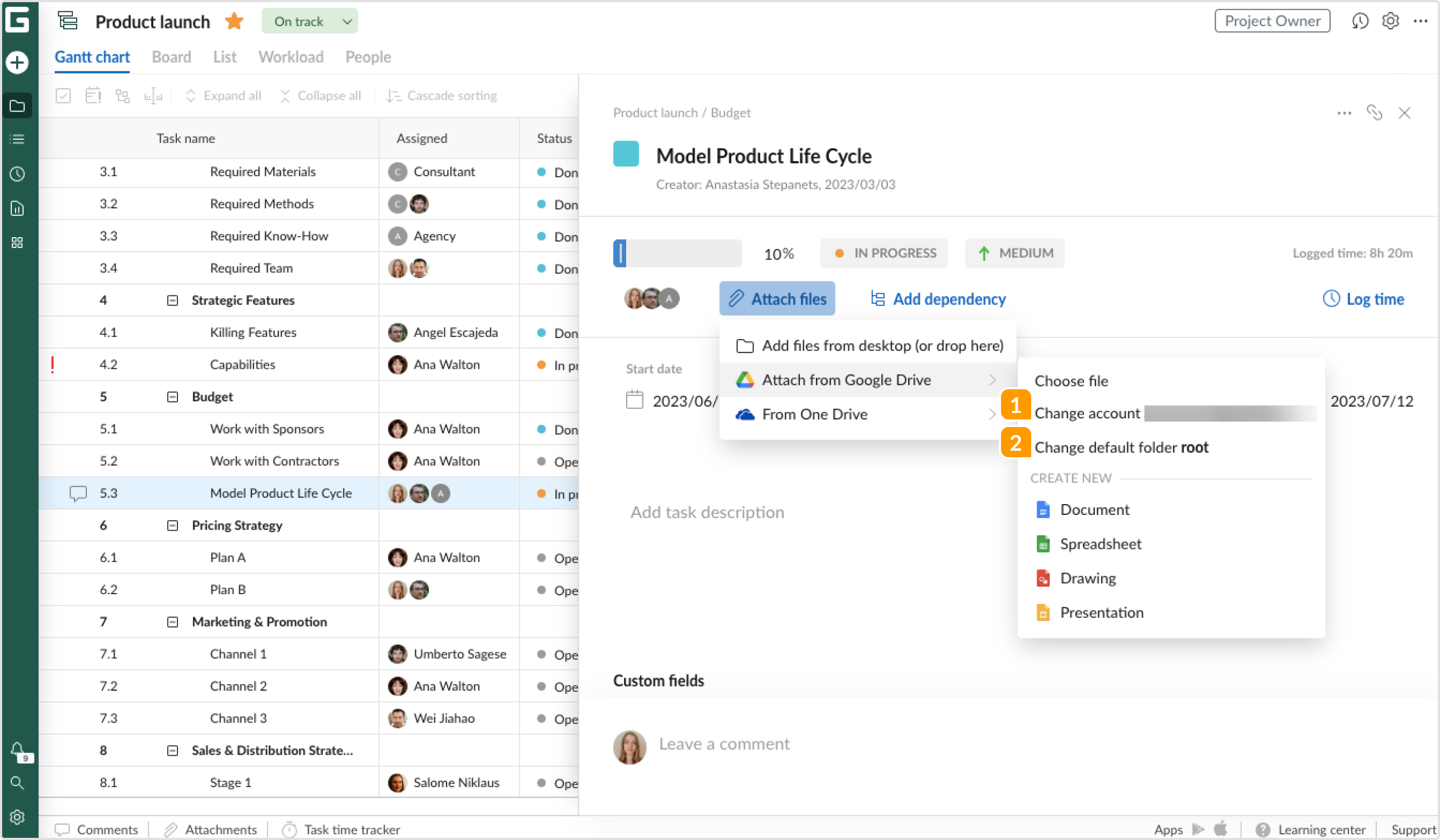The width and height of the screenshot is (1440, 840).
Task: Switch to the List tab
Action: pos(224,57)
